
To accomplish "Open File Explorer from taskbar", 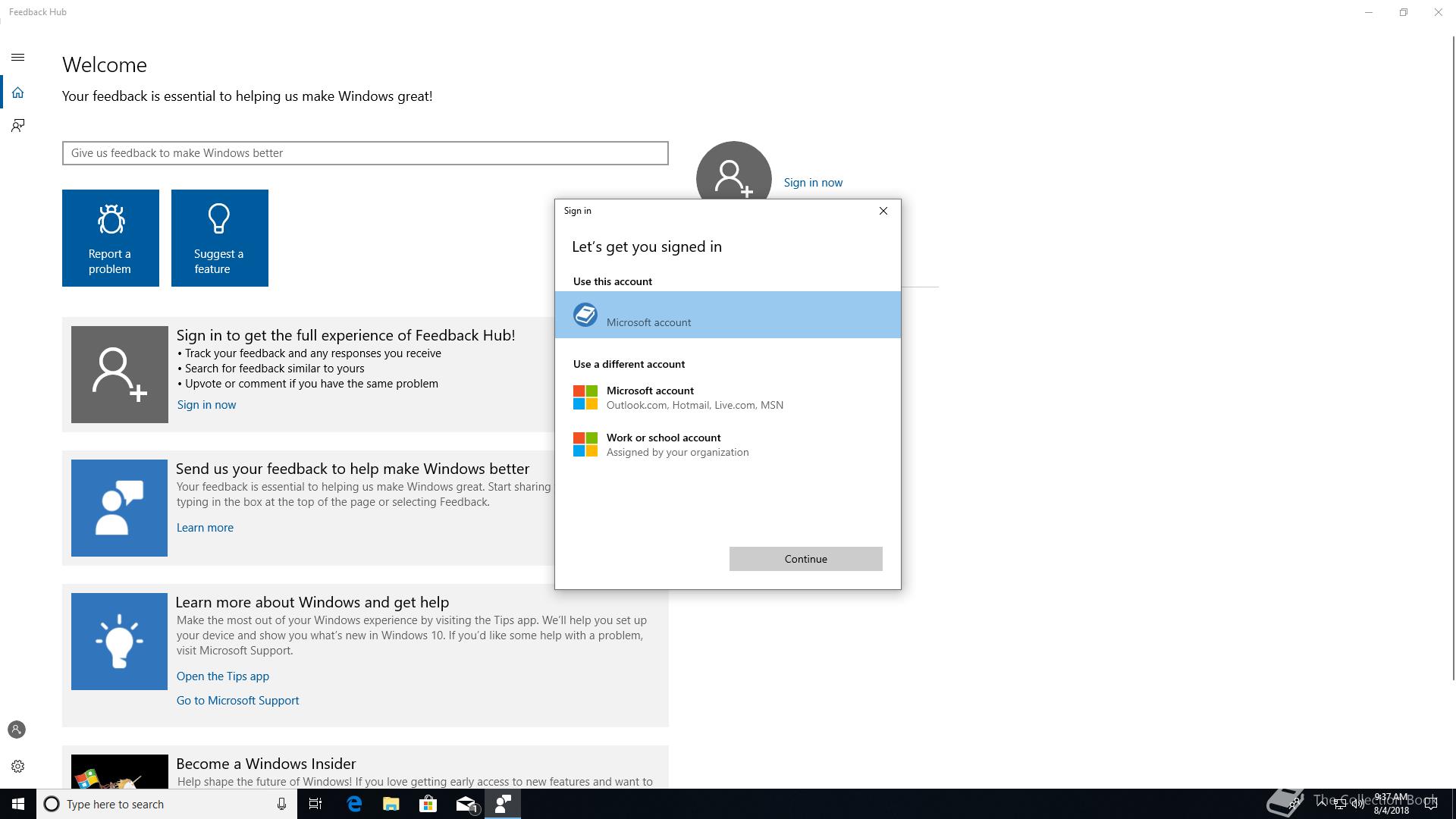I will point(391,804).
